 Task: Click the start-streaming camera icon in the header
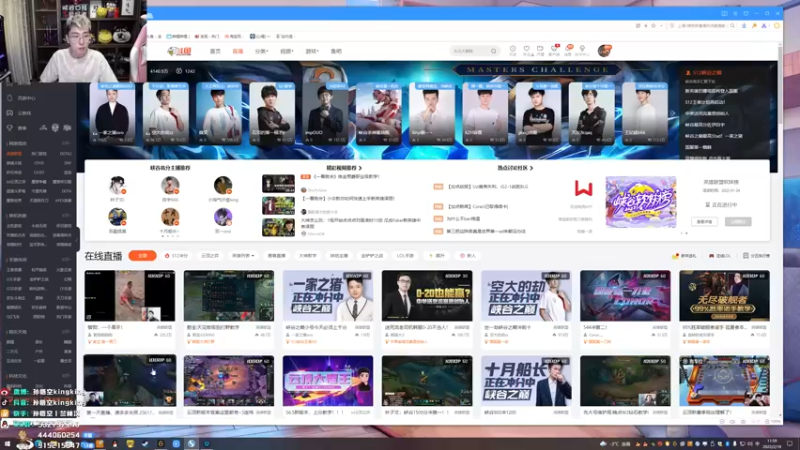tap(540, 49)
